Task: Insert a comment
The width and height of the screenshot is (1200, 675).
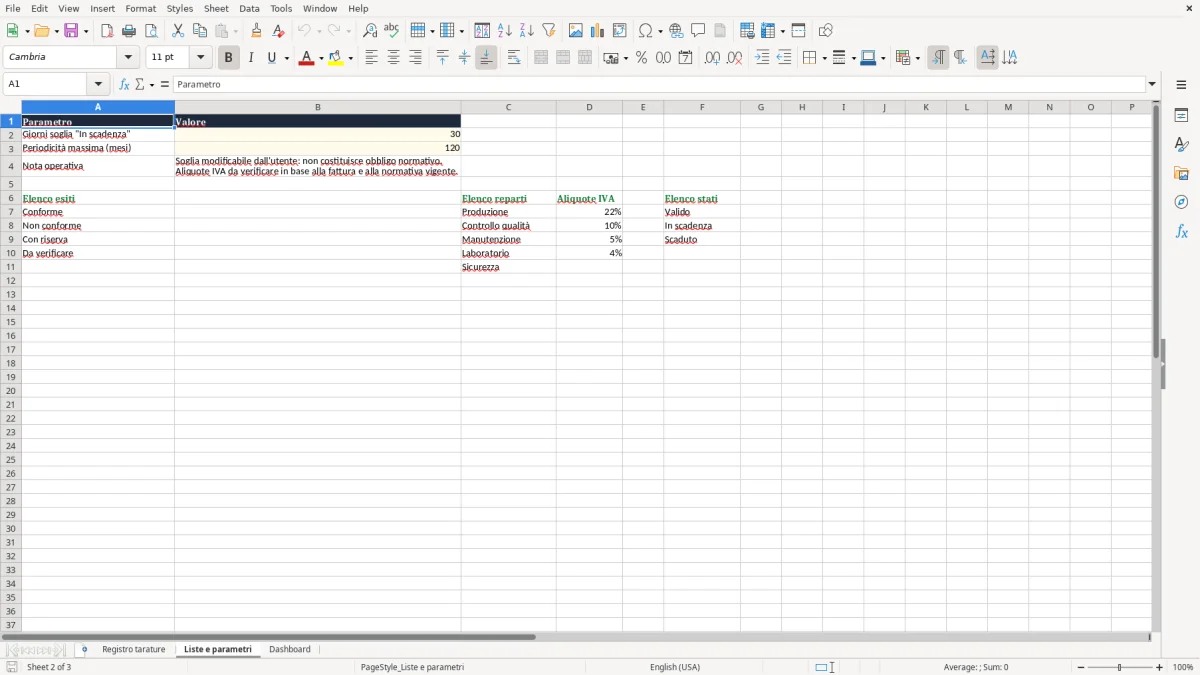Action: [698, 31]
